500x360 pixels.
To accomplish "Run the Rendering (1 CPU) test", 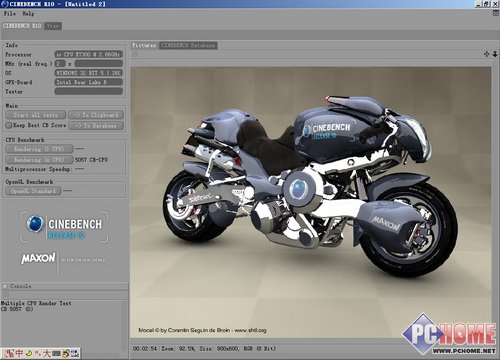I will [39, 149].
